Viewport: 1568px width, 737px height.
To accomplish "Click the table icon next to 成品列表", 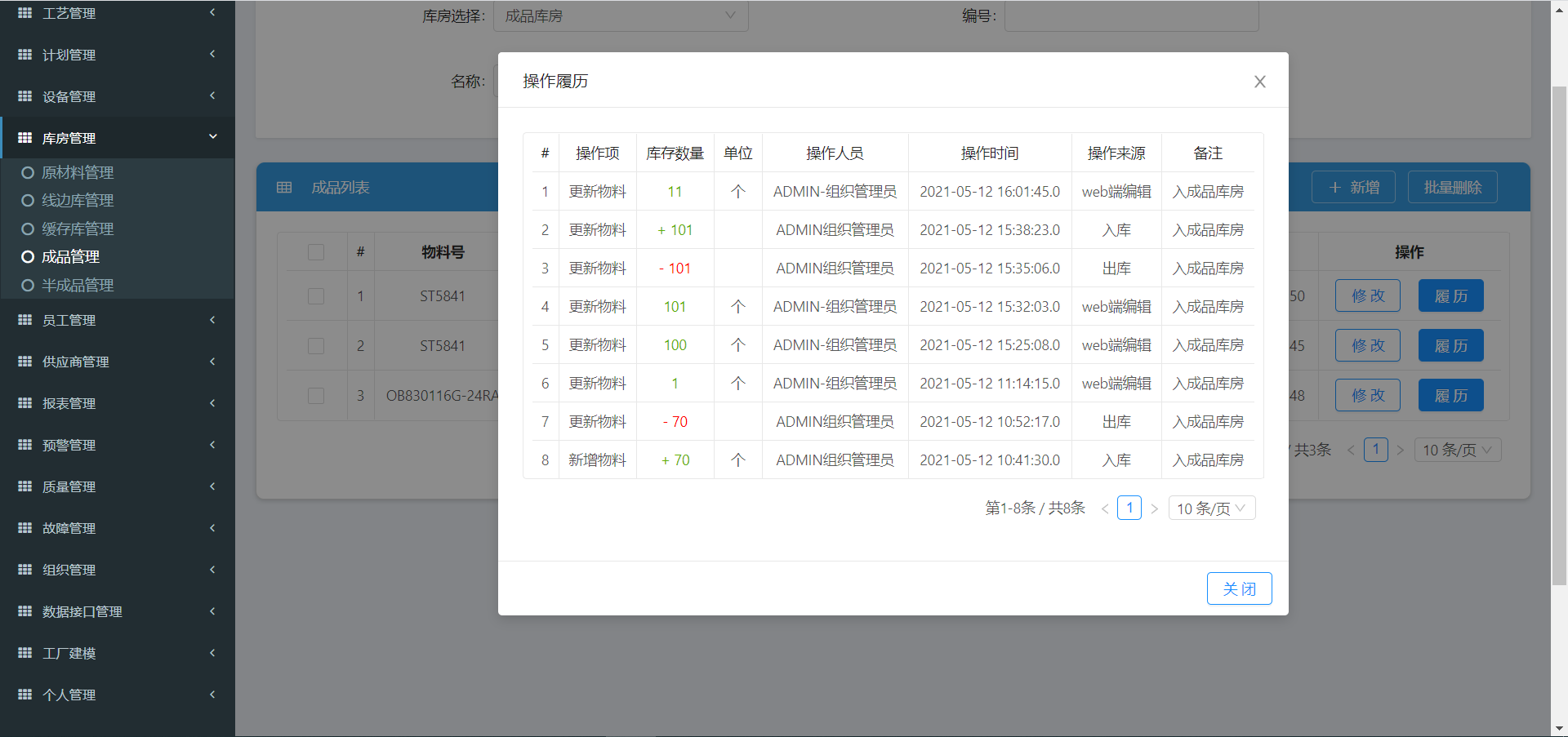I will 284,188.
